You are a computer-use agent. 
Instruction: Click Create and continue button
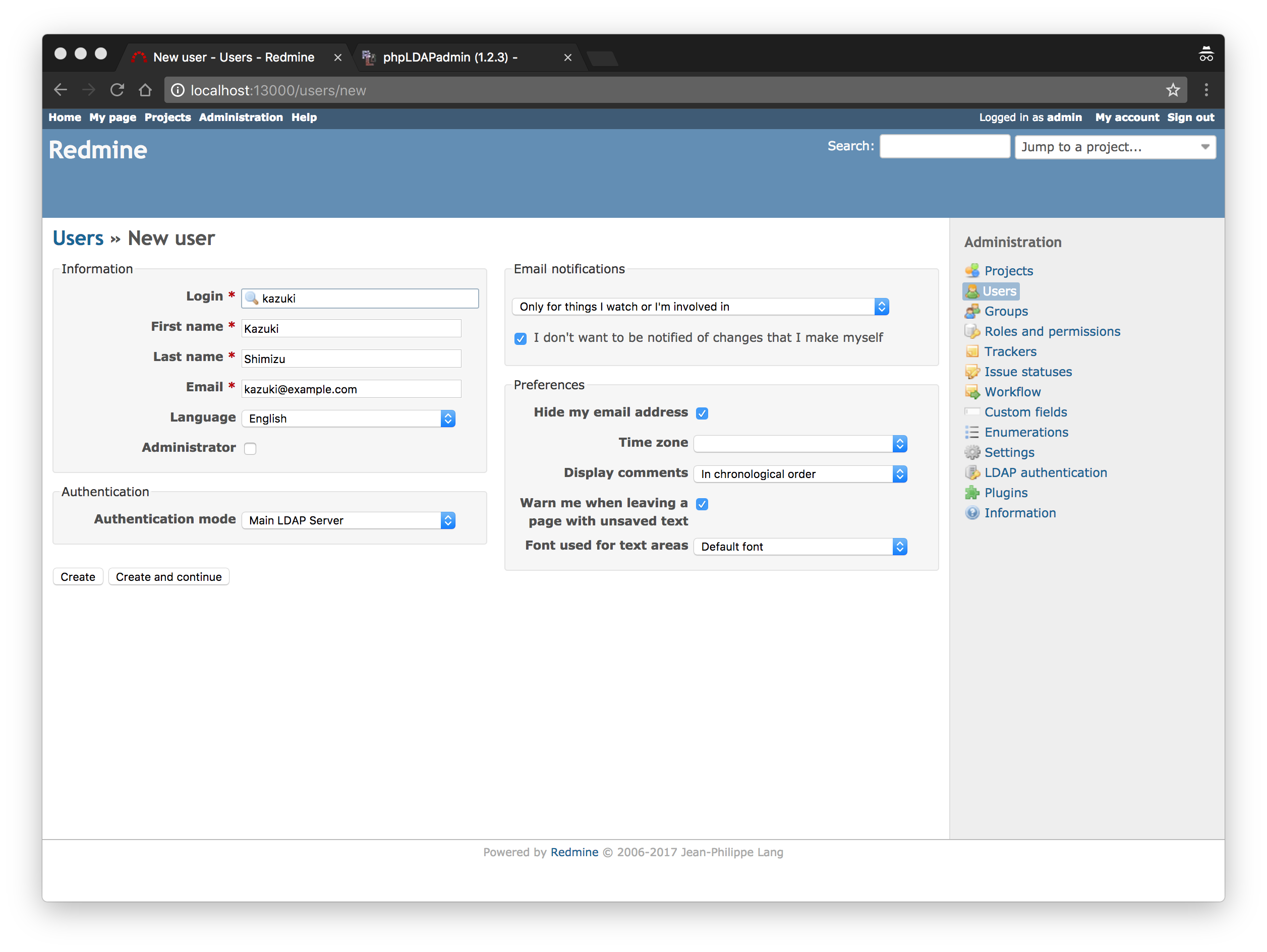tap(168, 576)
